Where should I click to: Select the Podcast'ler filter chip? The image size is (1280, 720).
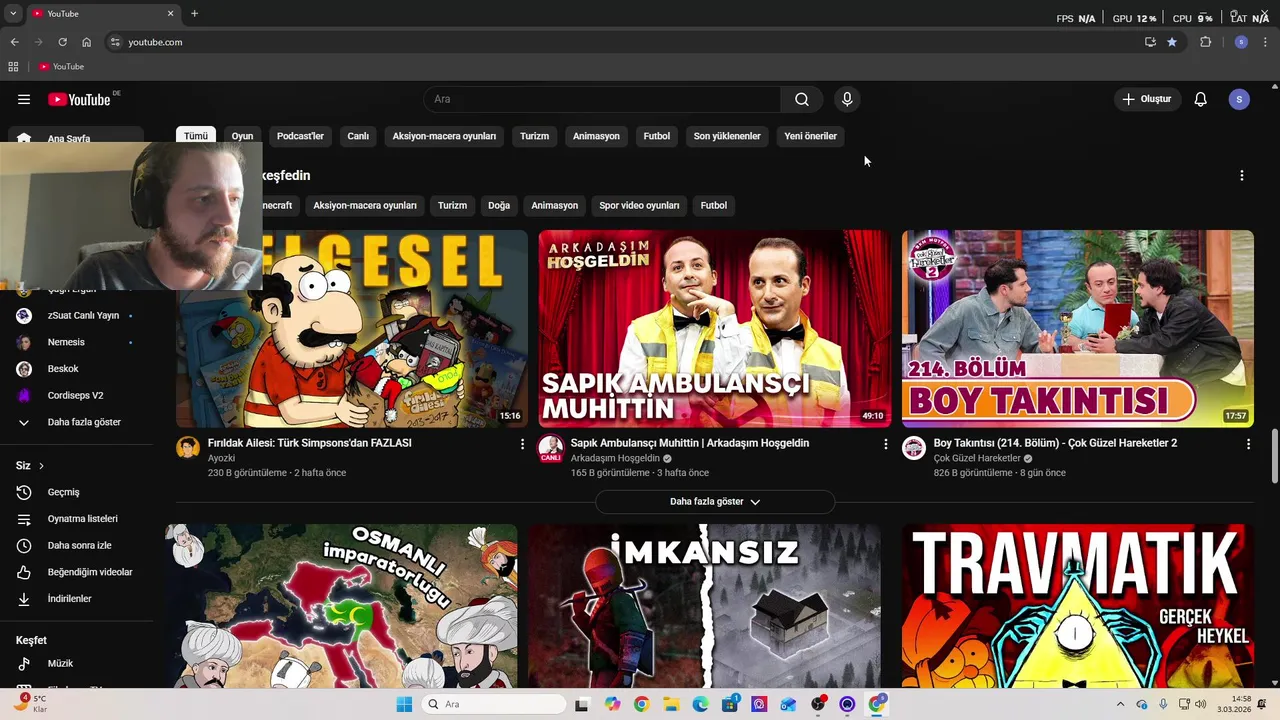point(300,136)
